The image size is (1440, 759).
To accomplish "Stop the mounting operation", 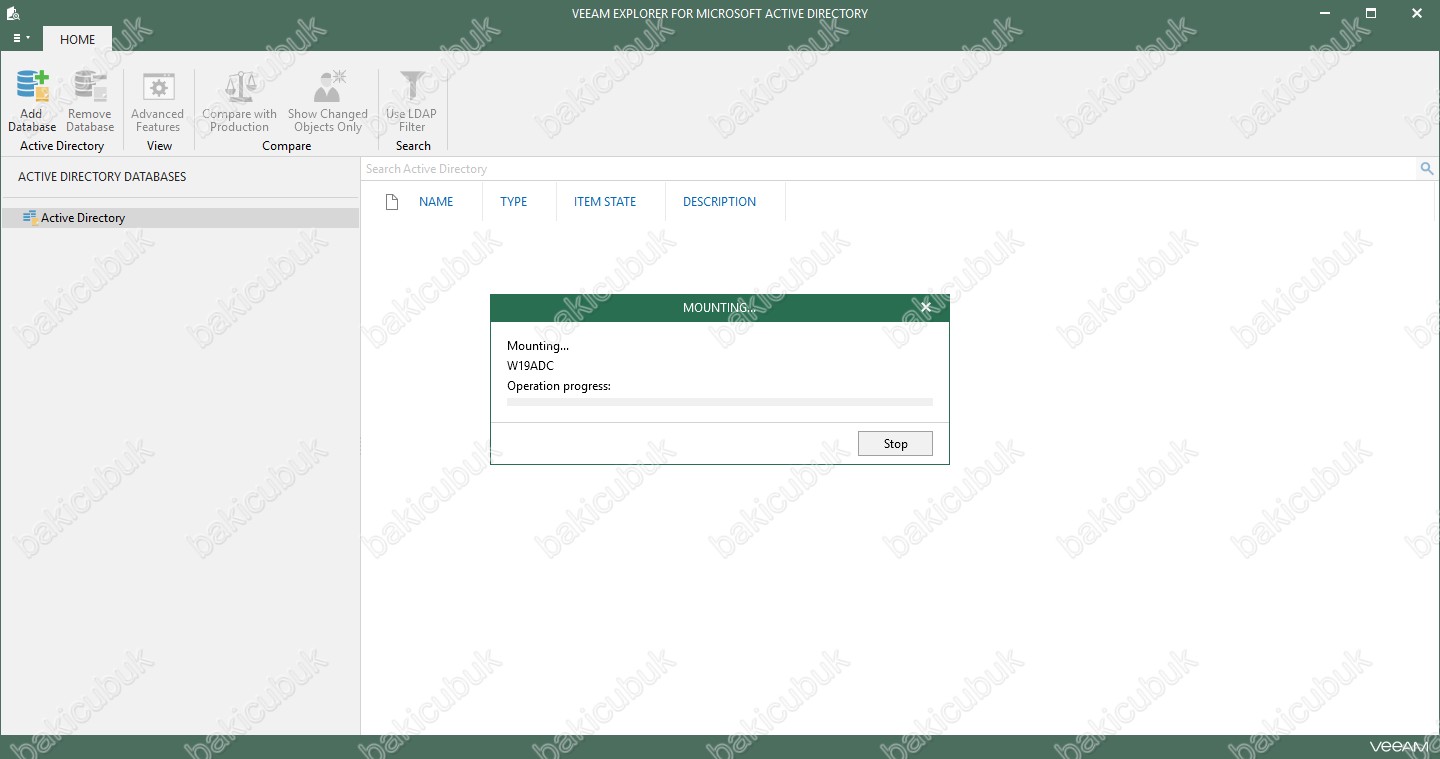I will 895,444.
